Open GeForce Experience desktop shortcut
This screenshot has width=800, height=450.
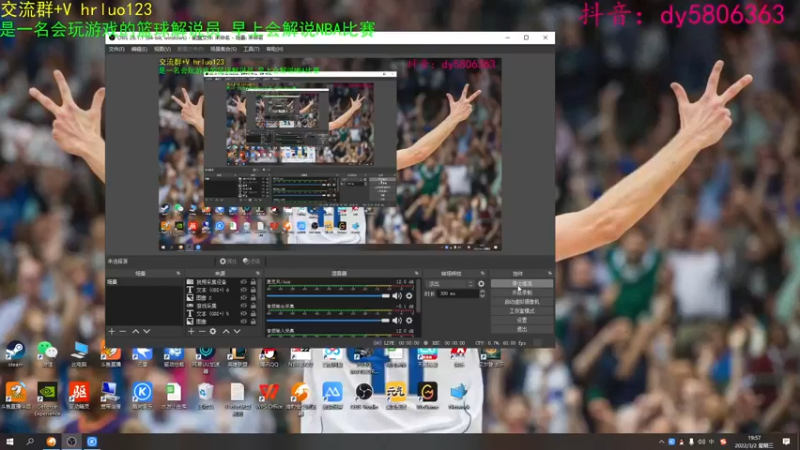(x=47, y=398)
